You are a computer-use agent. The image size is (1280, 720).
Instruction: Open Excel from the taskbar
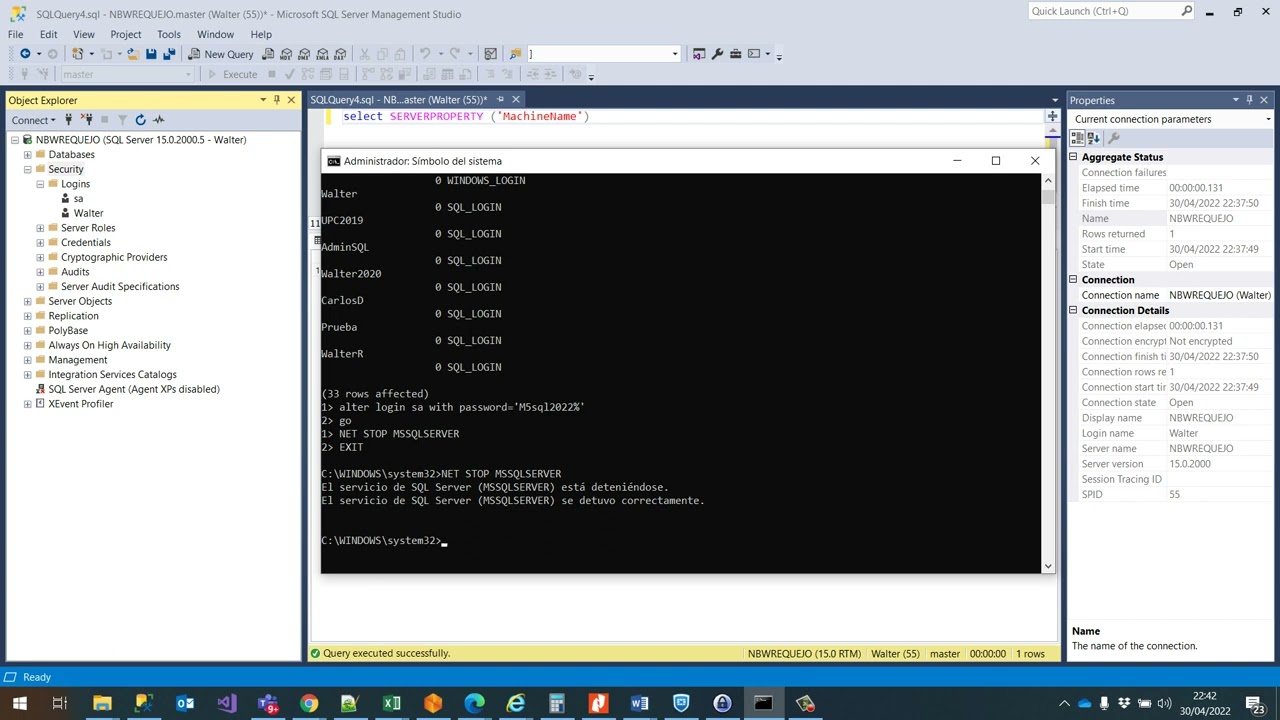(x=392, y=704)
